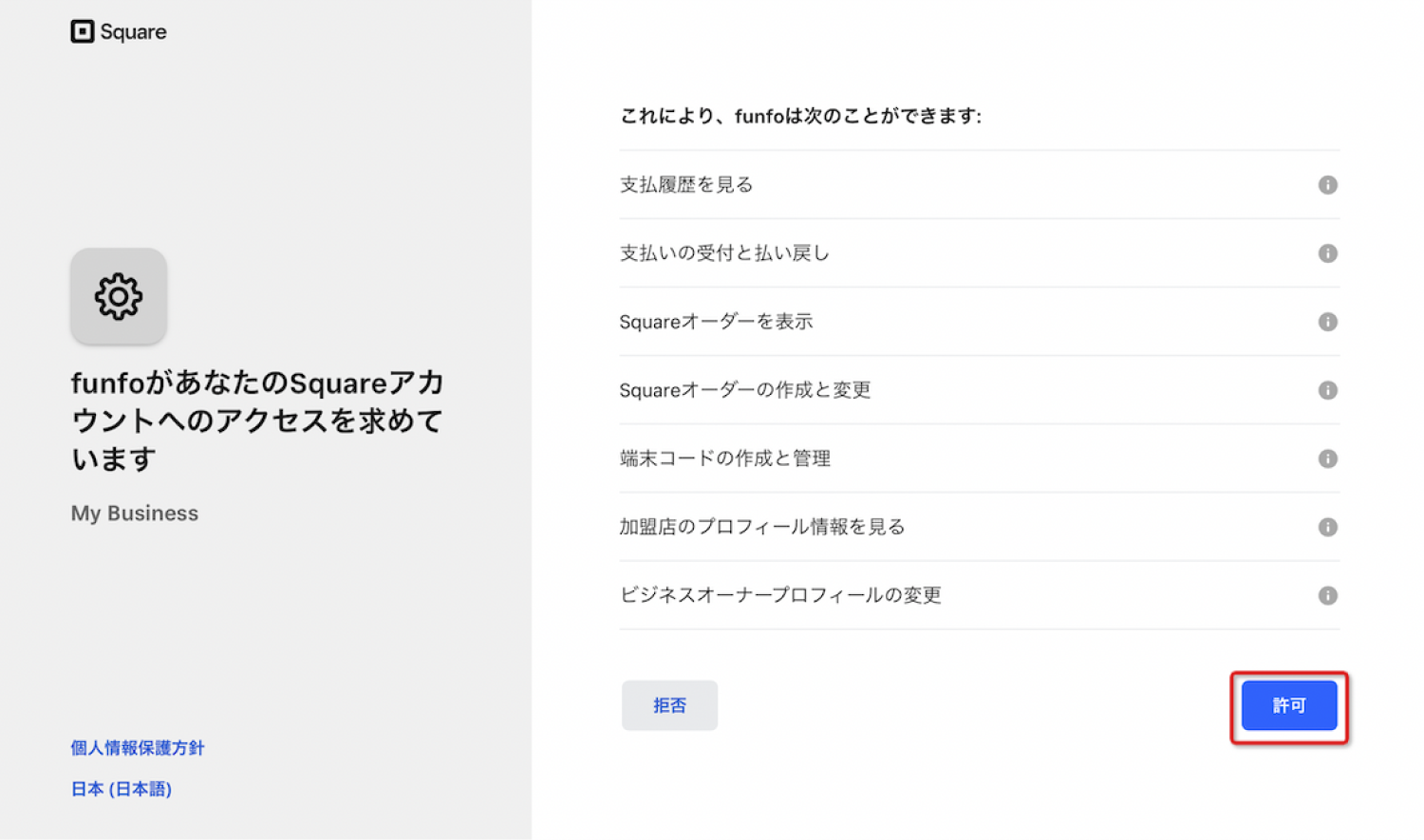Show info for Squareオーダーを表示
The image size is (1424, 840).
pos(1327,322)
